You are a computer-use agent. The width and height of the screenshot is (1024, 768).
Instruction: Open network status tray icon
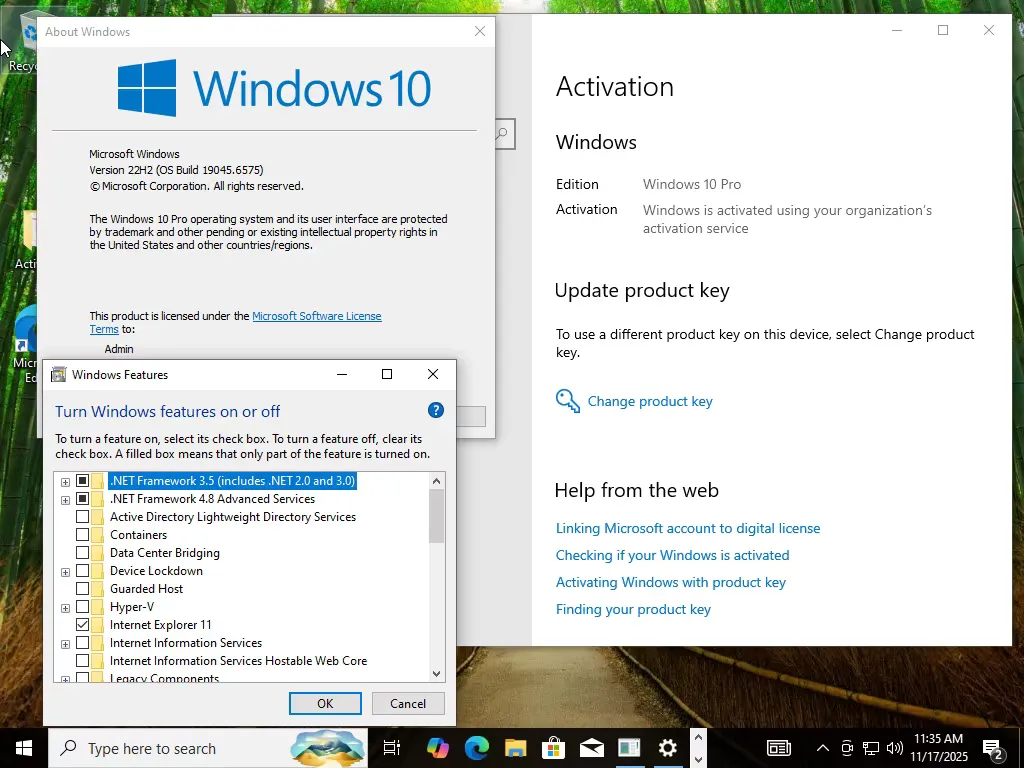871,748
